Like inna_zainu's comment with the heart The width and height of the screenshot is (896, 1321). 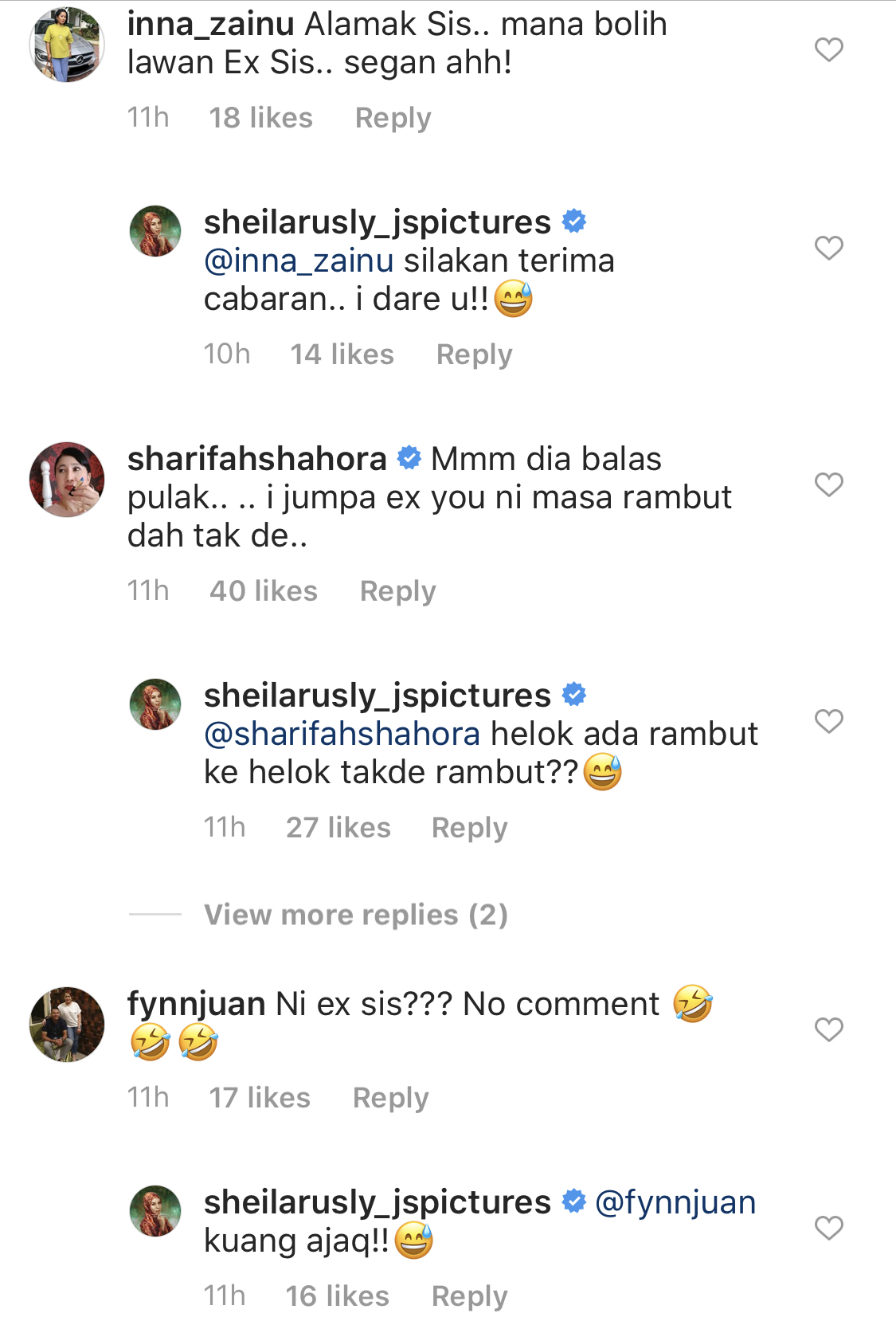pos(828,49)
